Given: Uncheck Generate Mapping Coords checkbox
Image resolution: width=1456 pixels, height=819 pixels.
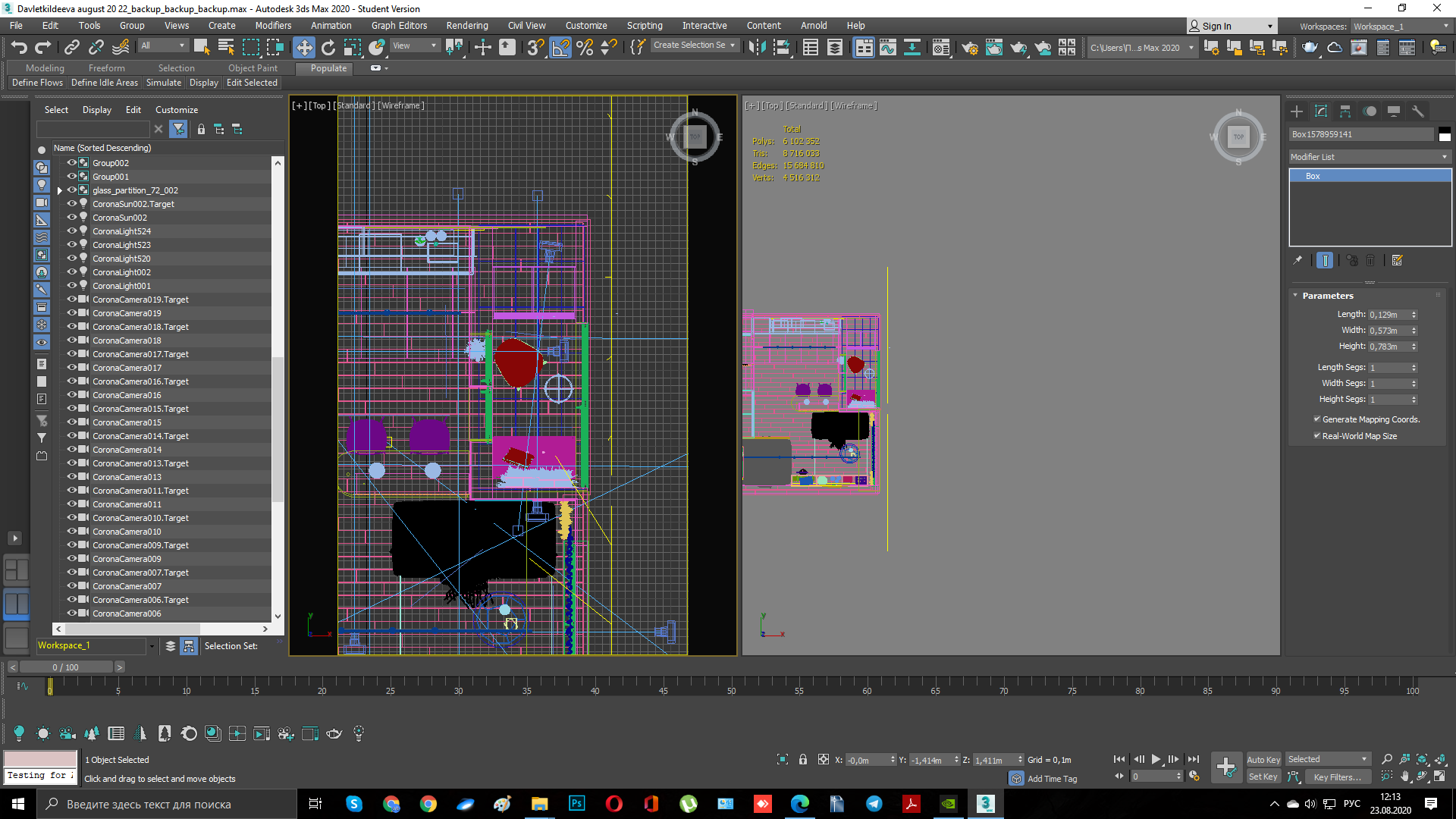Looking at the screenshot, I should [x=1317, y=419].
